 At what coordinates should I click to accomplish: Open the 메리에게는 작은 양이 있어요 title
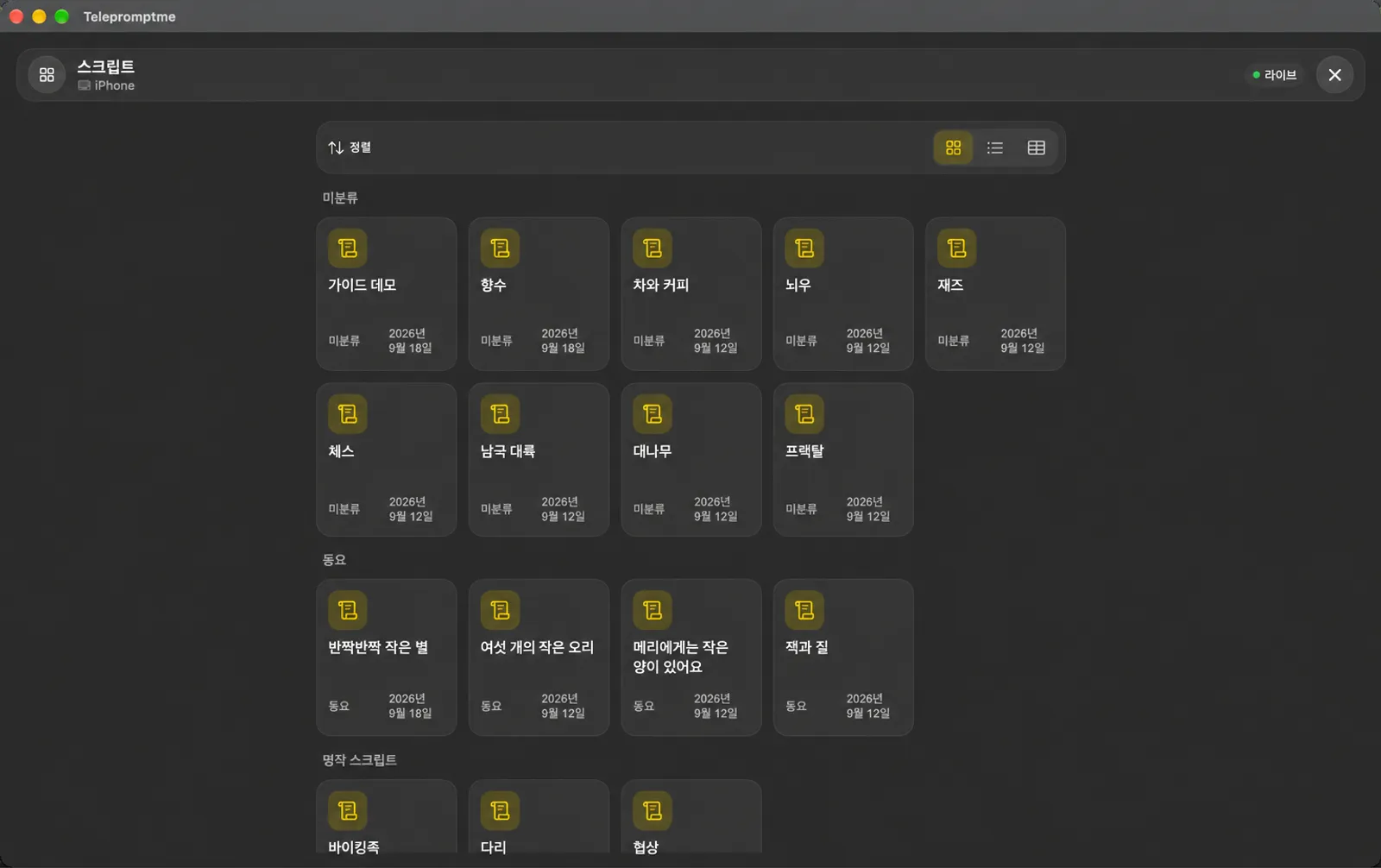pos(680,657)
